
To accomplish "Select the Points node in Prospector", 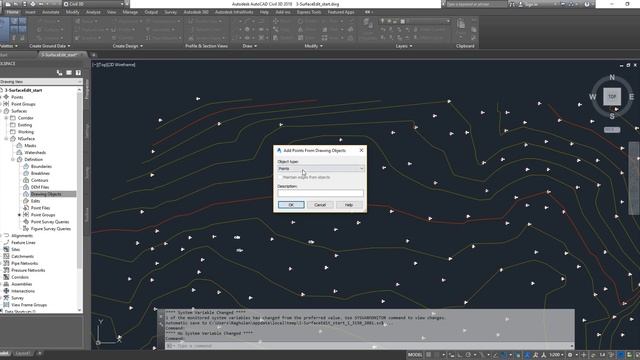I will click(x=17, y=97).
